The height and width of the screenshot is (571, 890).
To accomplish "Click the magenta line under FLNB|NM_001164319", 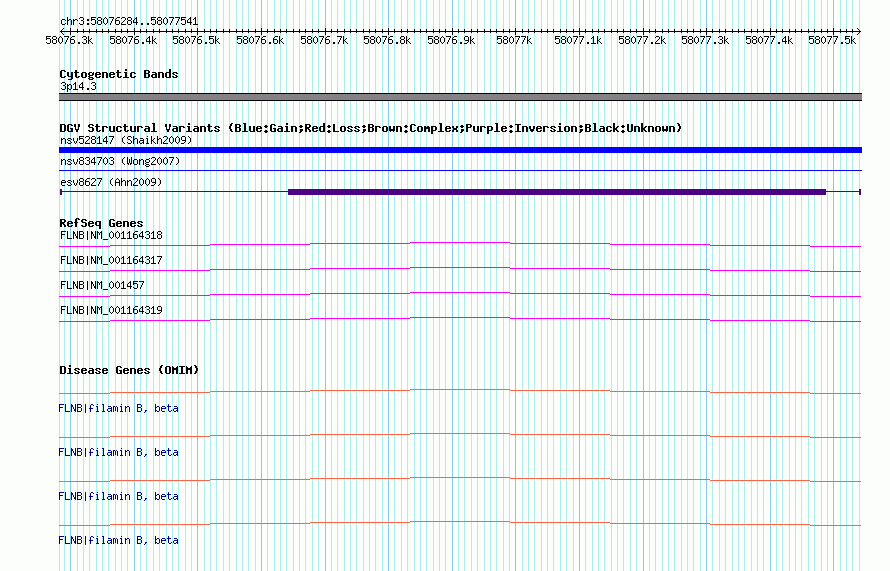I will 460,320.
